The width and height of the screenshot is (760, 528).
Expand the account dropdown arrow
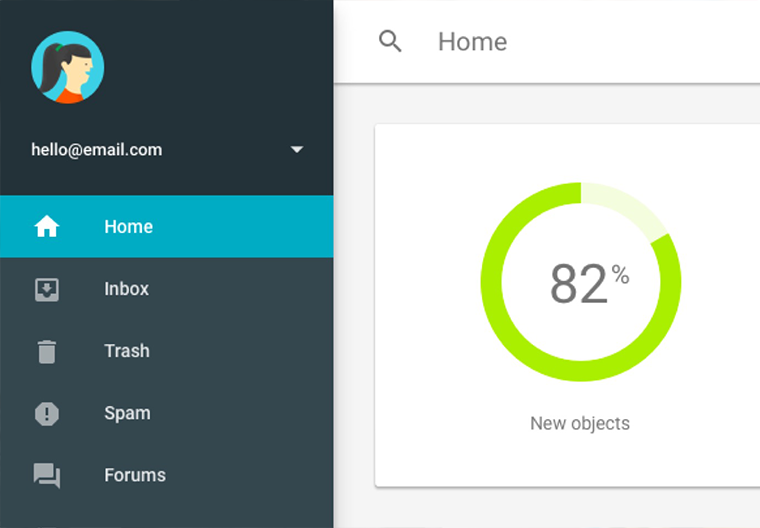click(296, 150)
